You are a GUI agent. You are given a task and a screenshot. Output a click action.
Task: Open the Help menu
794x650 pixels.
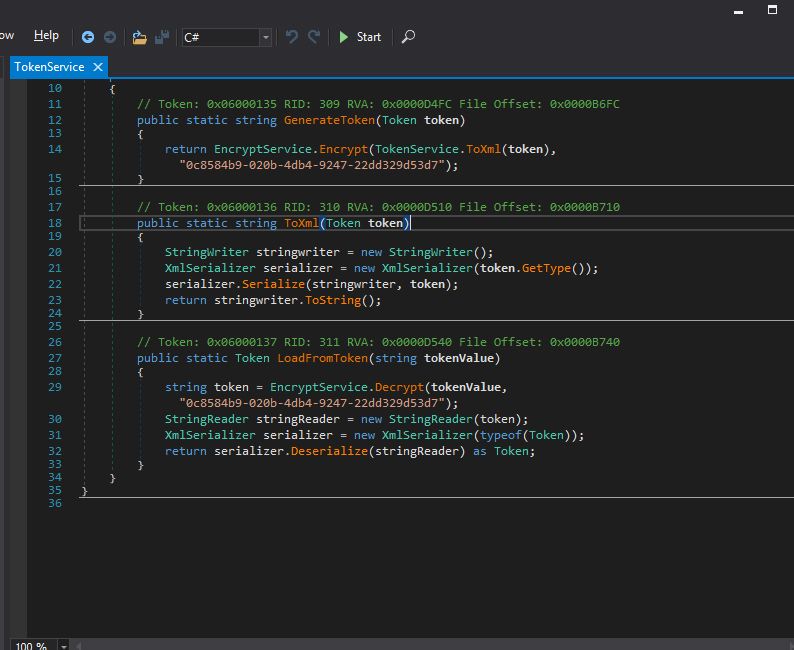click(46, 36)
